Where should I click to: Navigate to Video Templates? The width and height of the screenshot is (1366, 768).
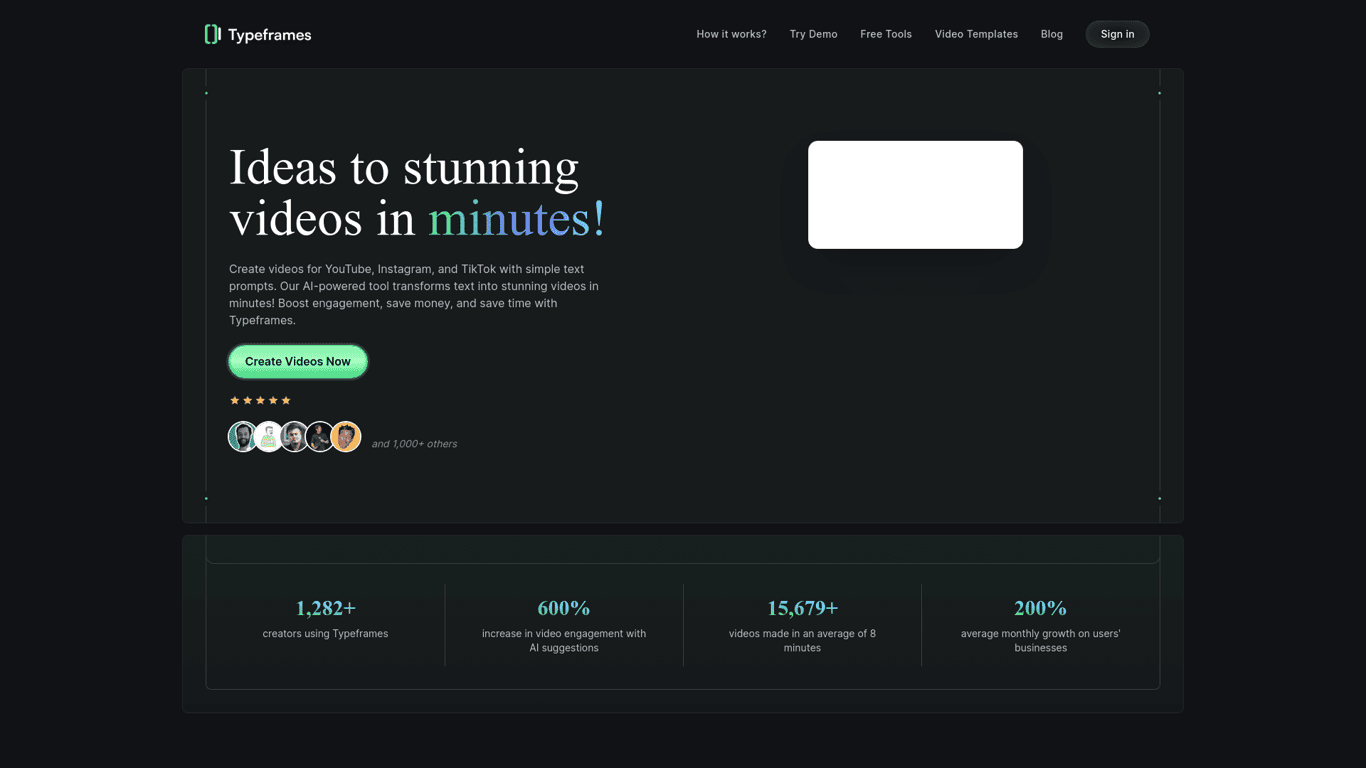coord(976,34)
